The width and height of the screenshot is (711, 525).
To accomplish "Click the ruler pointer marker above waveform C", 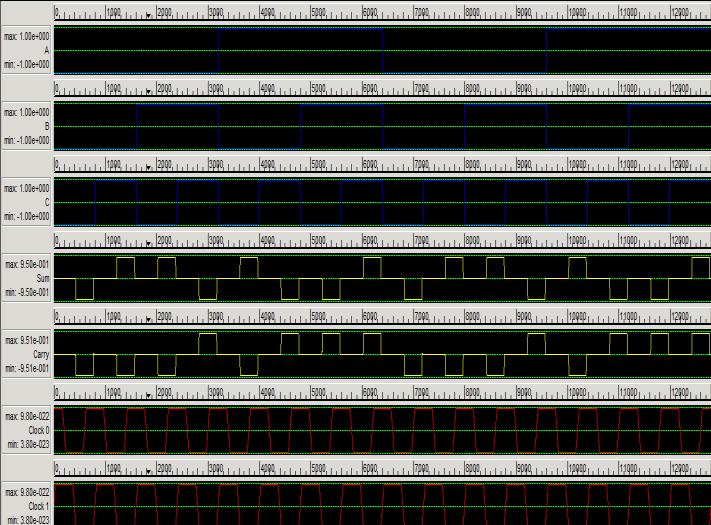I will 148,167.
